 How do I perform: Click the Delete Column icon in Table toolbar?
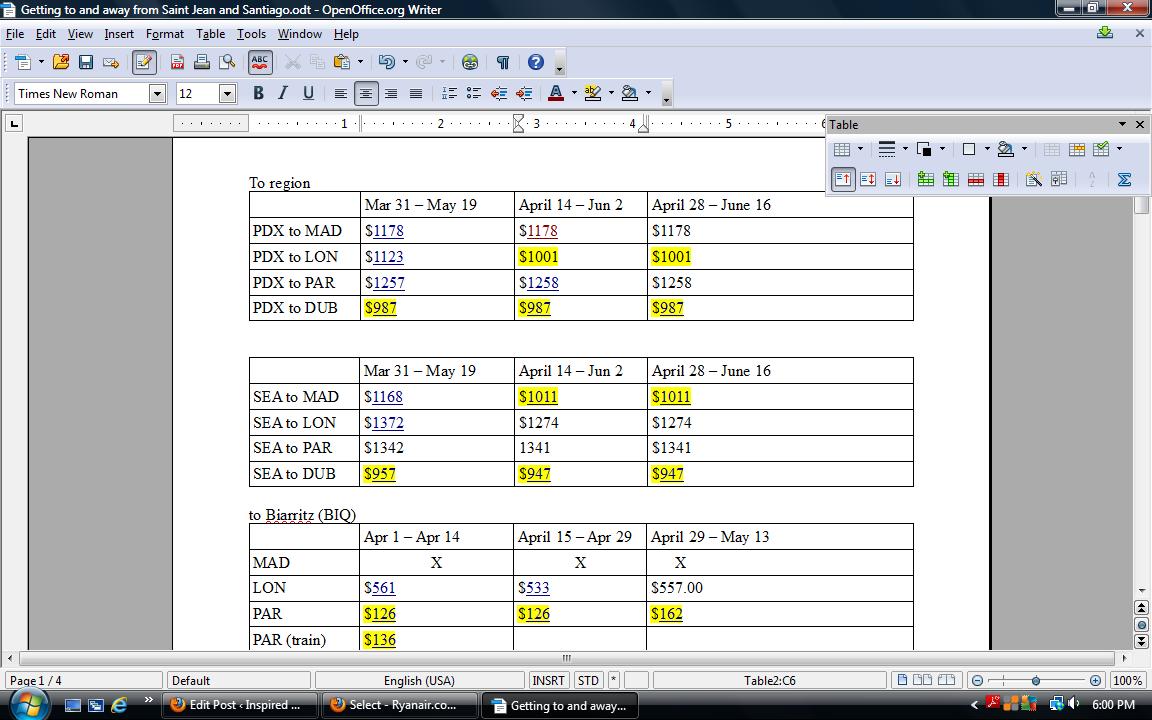click(x=1000, y=179)
